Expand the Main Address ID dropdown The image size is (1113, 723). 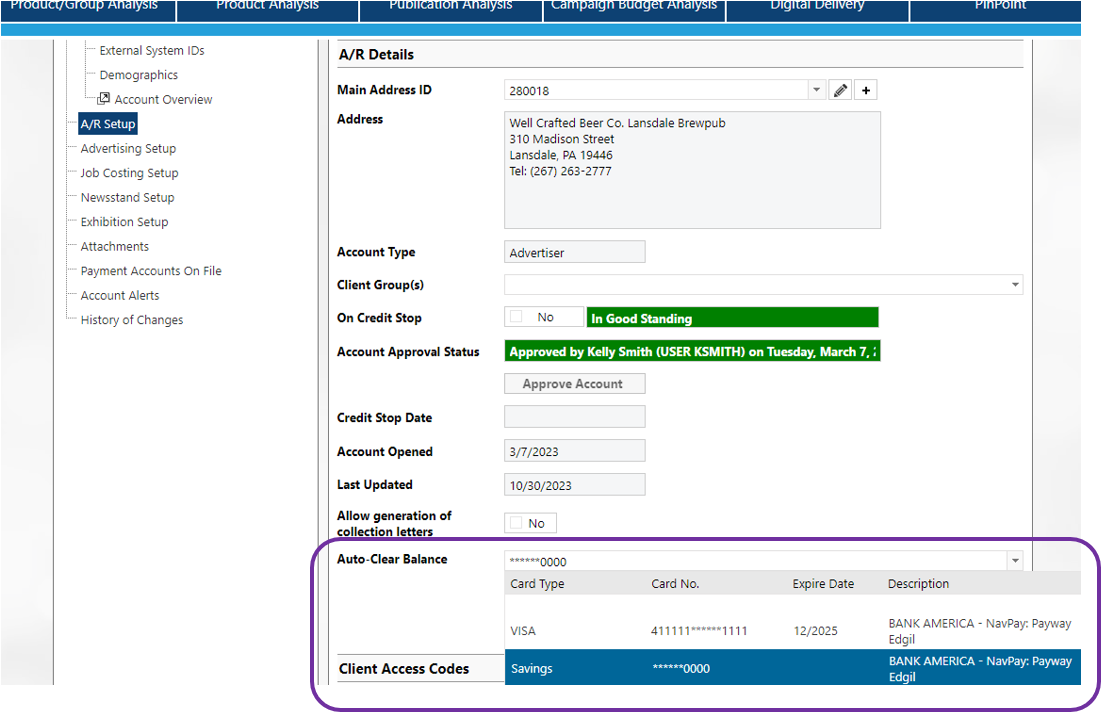click(x=816, y=91)
